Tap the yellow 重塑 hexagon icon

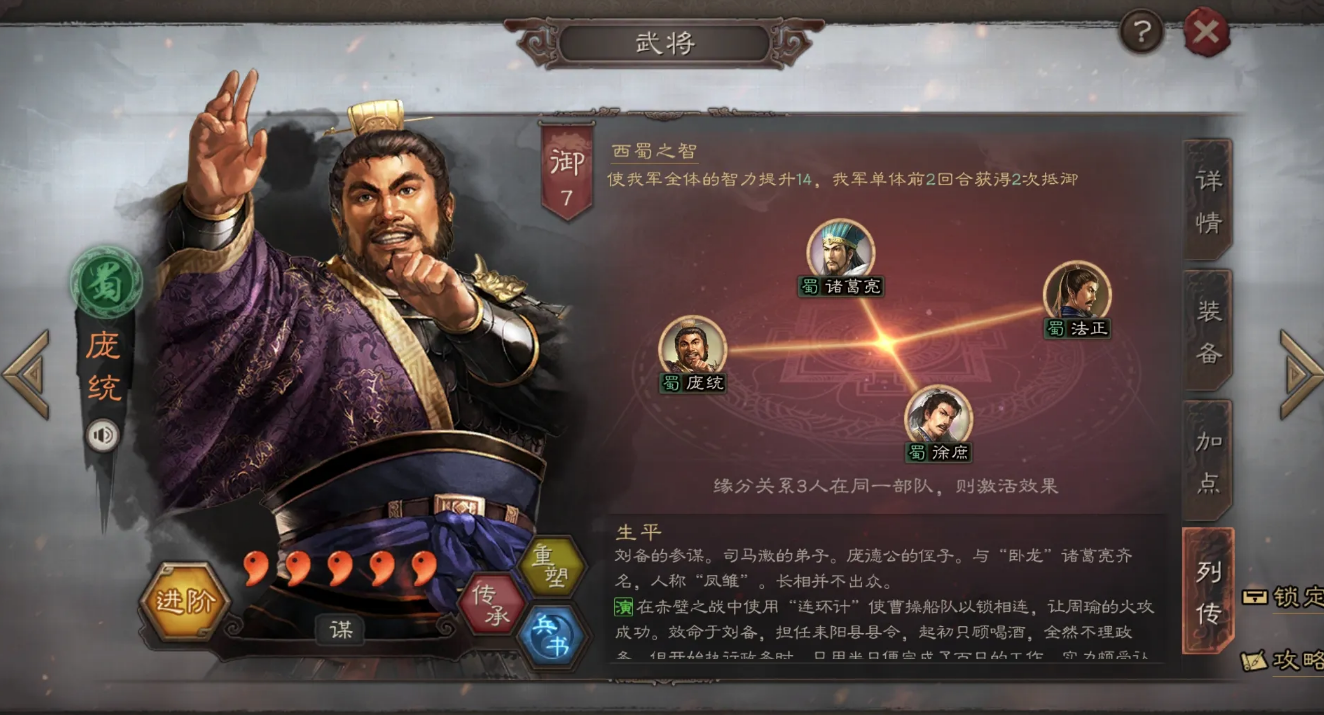click(552, 565)
